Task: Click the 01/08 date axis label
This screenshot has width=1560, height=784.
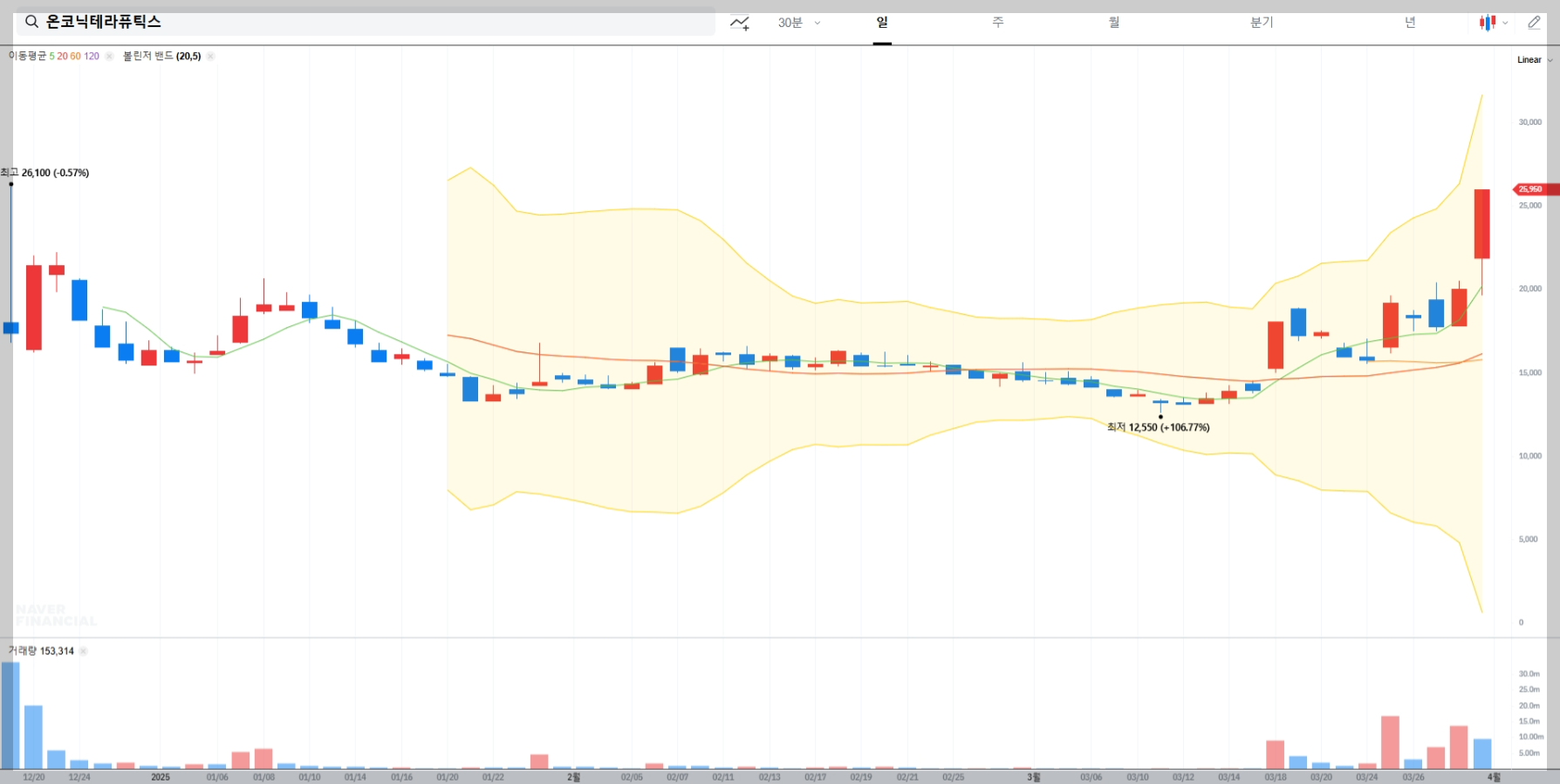Action: click(263, 777)
